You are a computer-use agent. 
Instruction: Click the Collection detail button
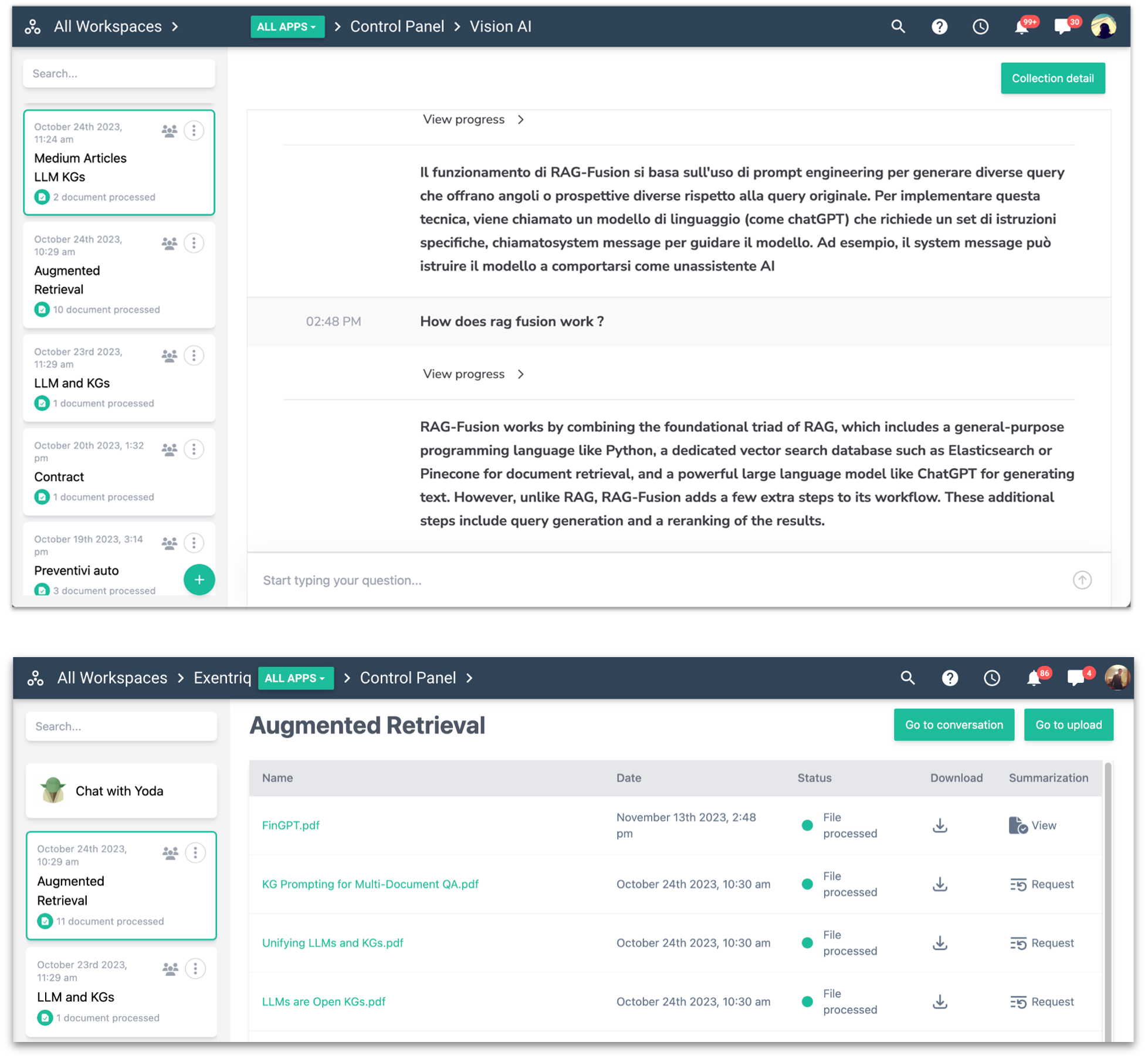[1052, 79]
